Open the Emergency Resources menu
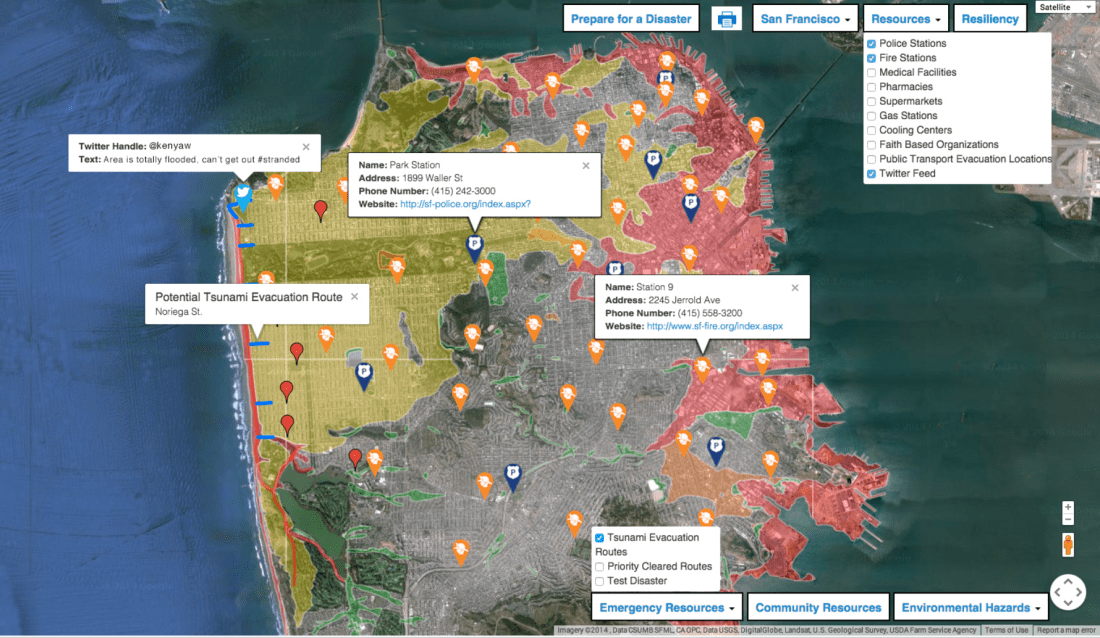This screenshot has width=1100, height=638. pos(667,607)
